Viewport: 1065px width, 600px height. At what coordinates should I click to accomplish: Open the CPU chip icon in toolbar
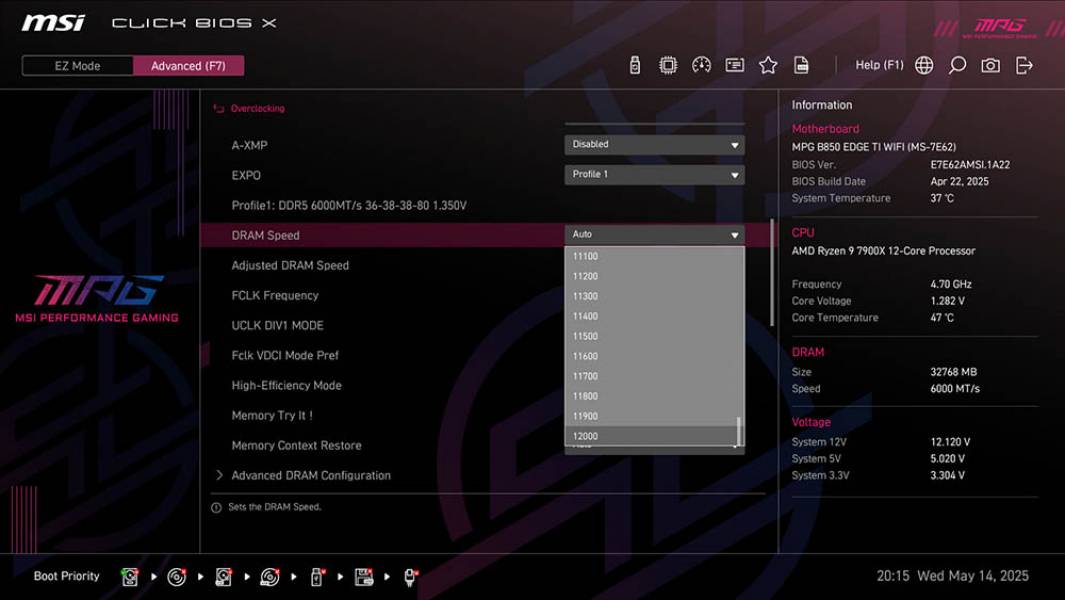668,65
